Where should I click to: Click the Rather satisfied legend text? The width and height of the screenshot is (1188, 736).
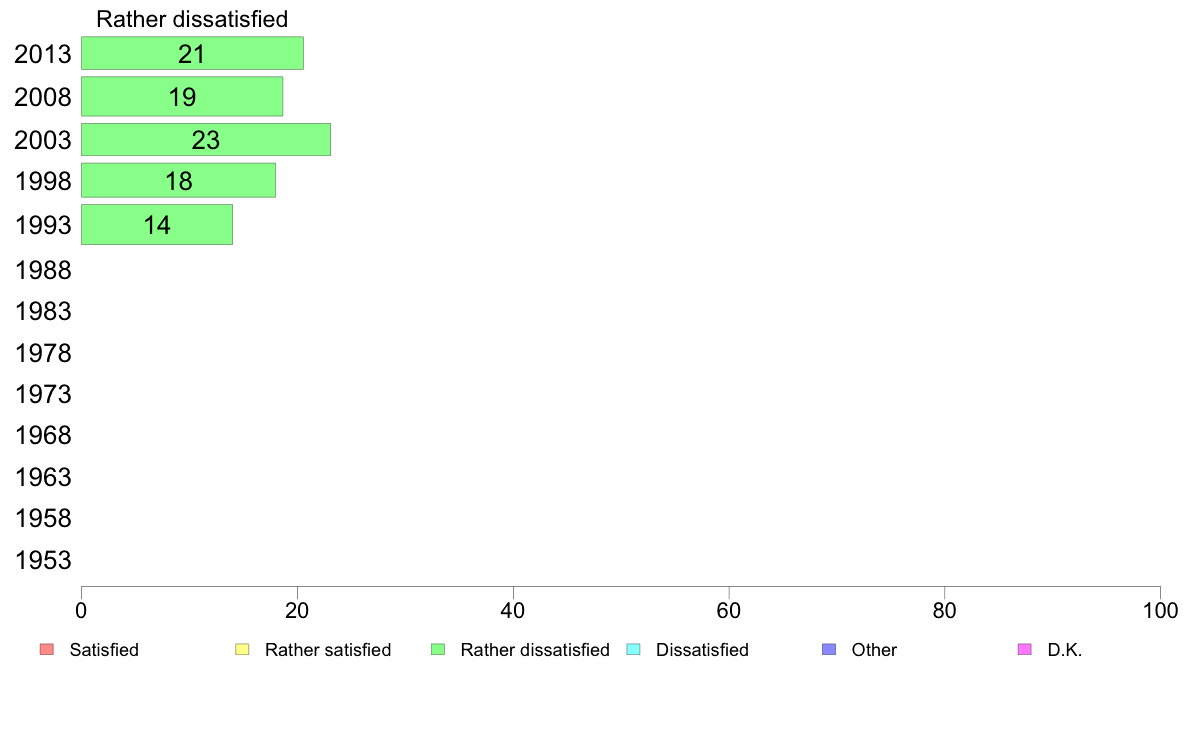(328, 650)
